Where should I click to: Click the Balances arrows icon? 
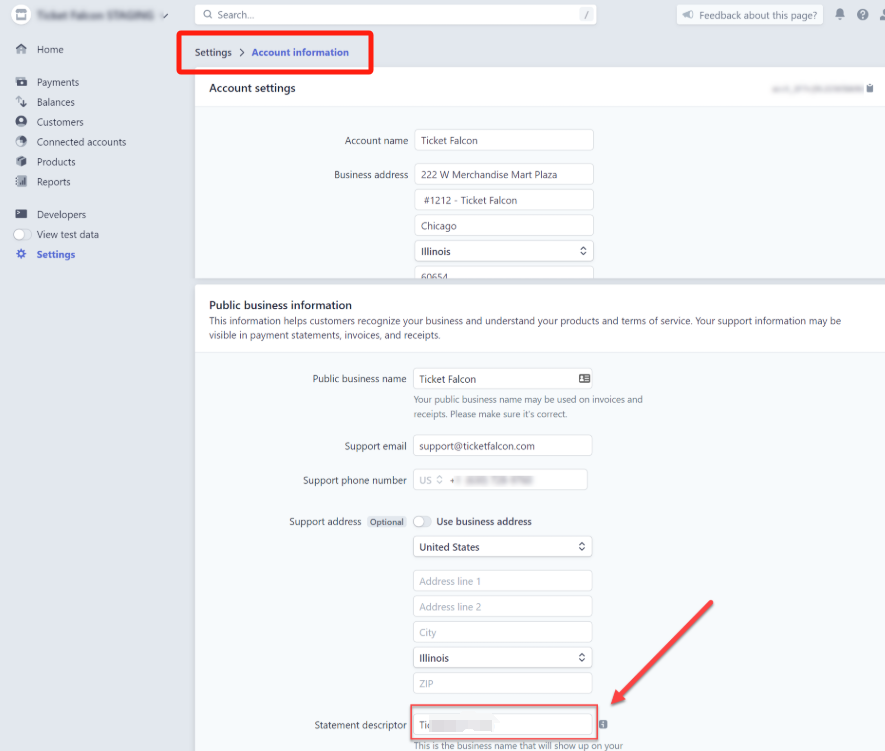tap(21, 102)
